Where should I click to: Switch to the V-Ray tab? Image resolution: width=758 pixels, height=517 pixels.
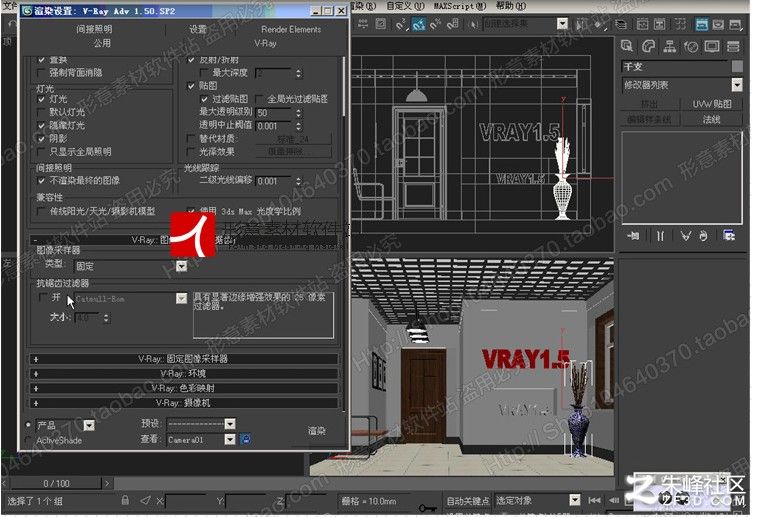click(x=265, y=44)
